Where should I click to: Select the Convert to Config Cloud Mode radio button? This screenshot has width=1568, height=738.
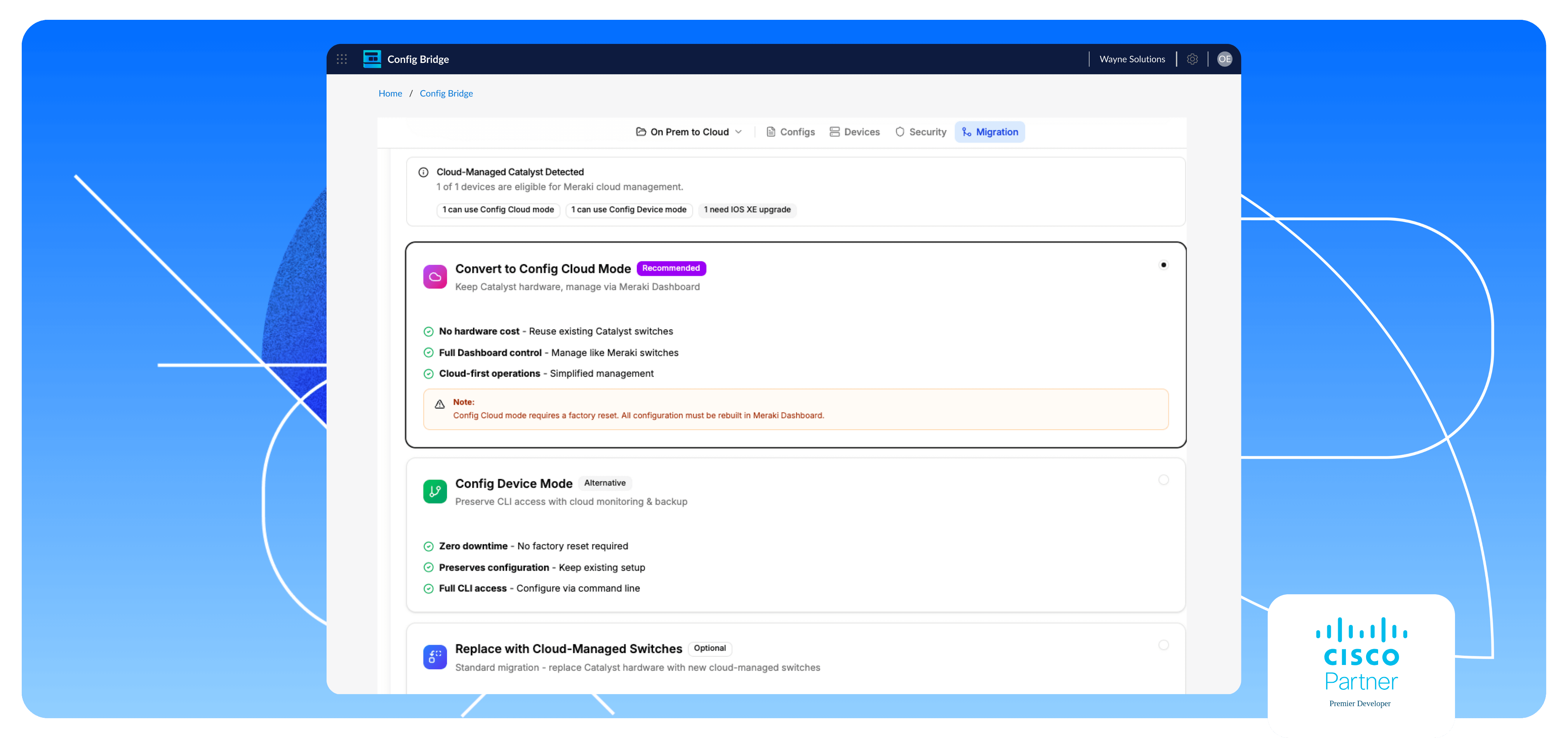click(1163, 265)
